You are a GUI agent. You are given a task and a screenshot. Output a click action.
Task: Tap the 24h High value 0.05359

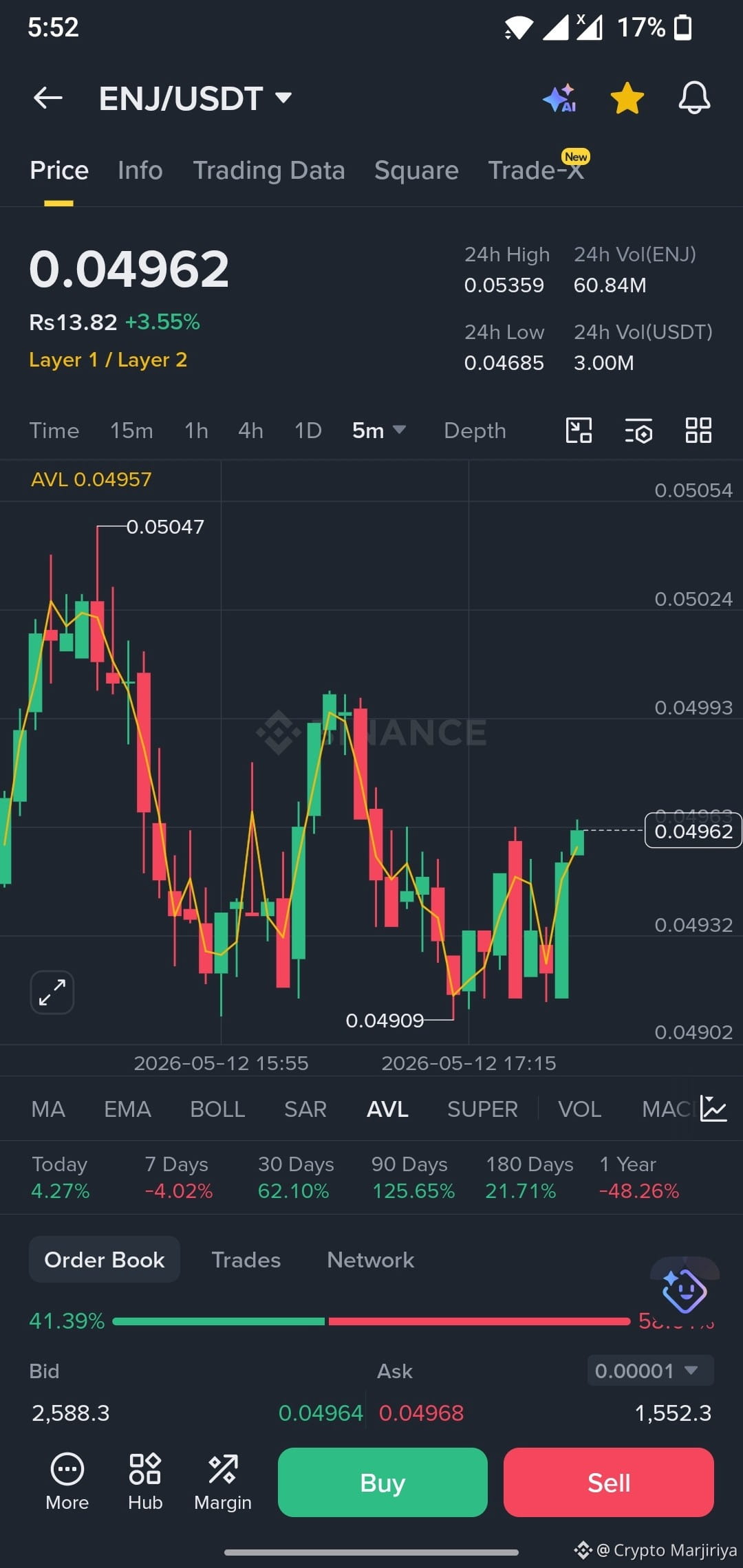coord(504,285)
